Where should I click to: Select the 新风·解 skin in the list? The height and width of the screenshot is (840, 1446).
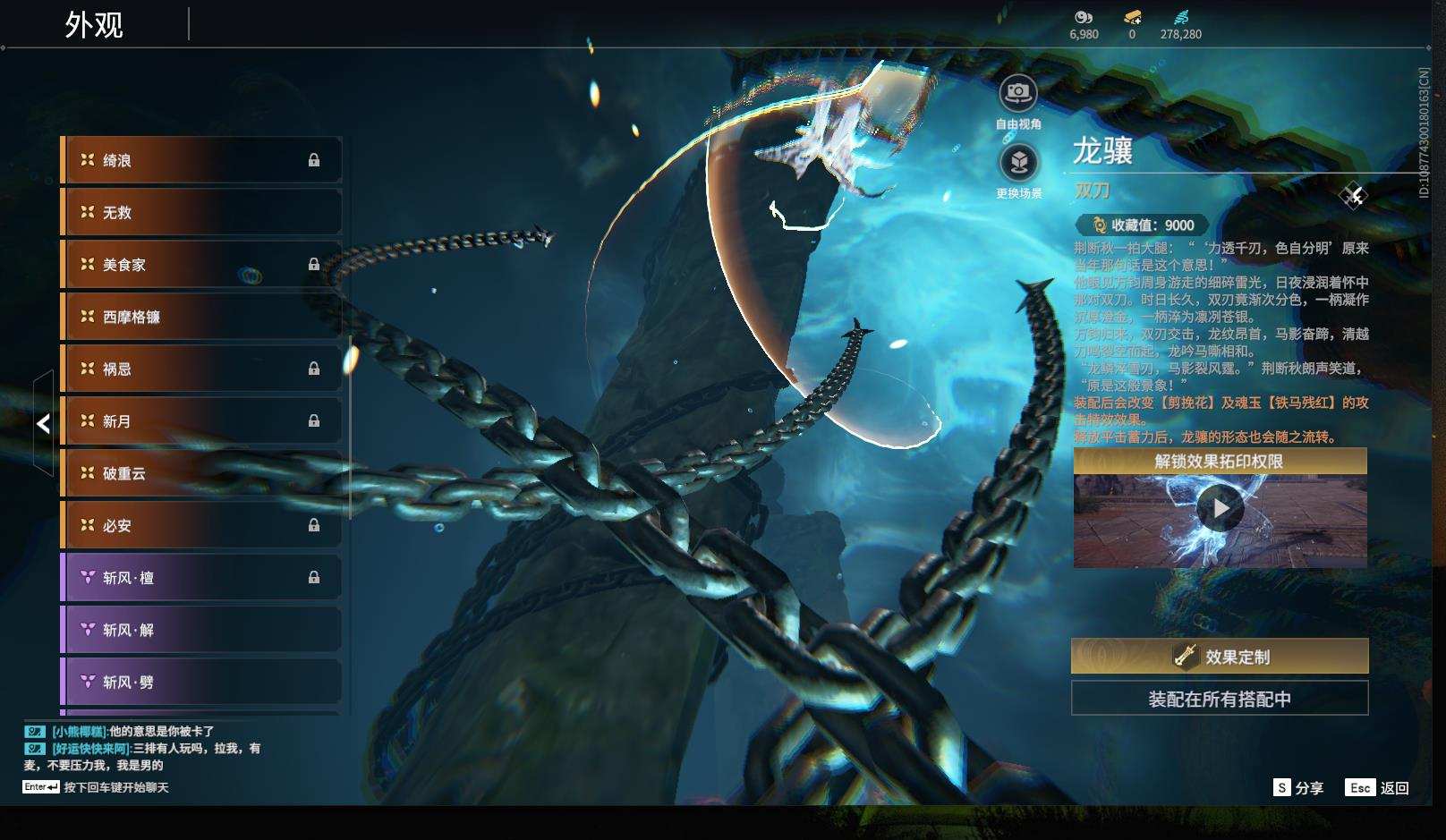tap(201, 630)
